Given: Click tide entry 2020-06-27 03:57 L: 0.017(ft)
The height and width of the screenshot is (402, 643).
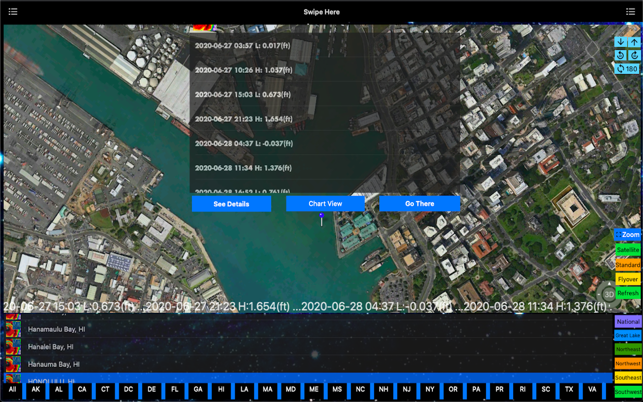Looking at the screenshot, I should click(x=242, y=46).
